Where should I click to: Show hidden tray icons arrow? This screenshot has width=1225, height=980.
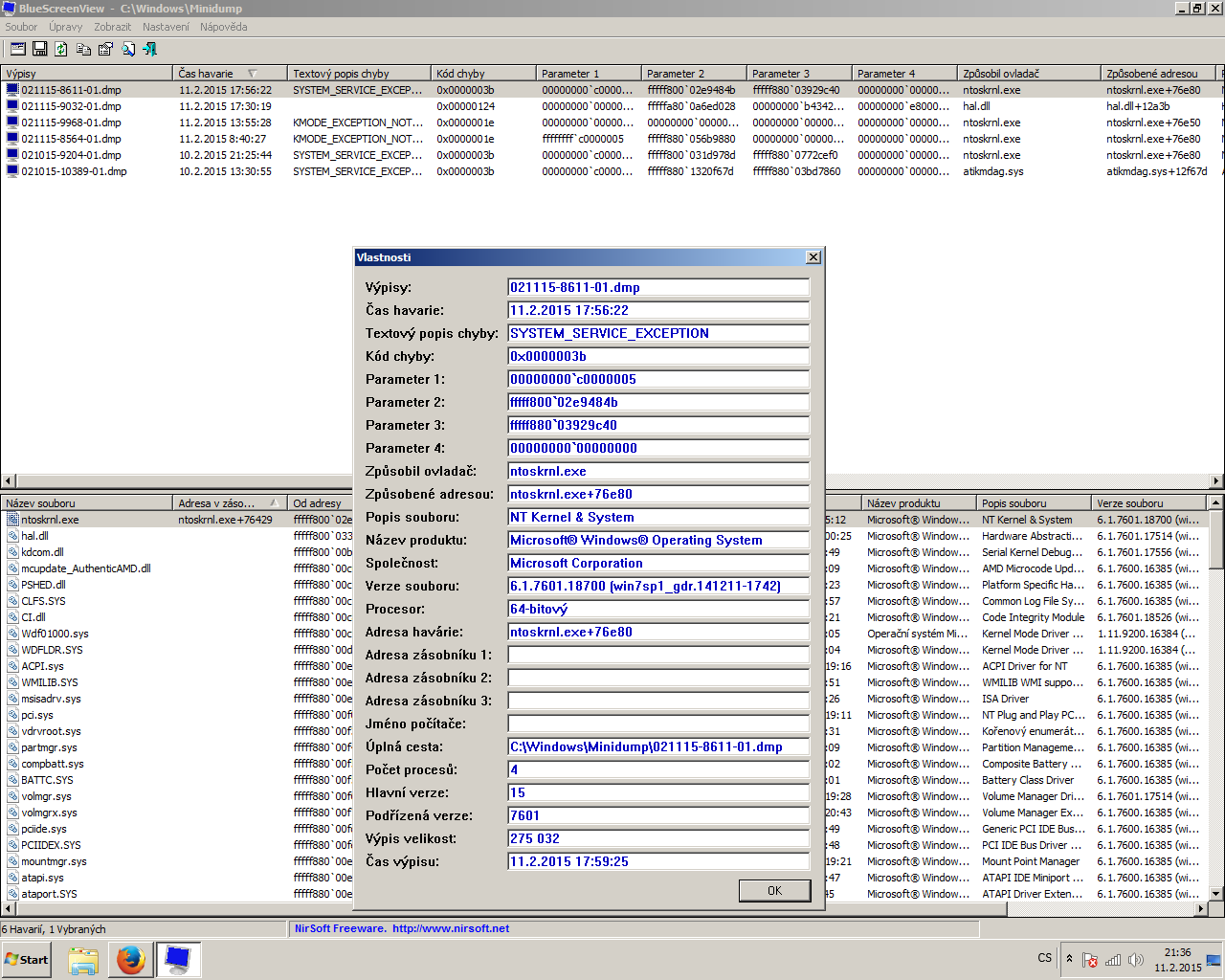1070,959
